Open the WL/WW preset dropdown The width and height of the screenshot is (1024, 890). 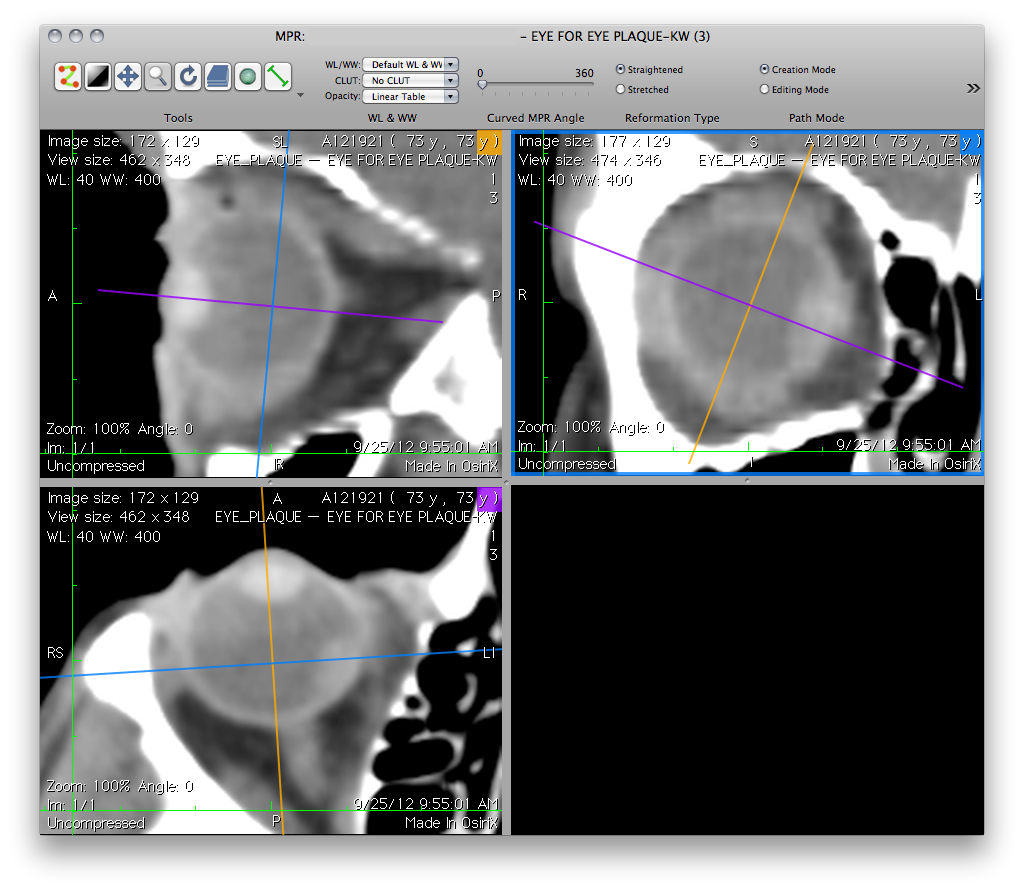(x=410, y=64)
